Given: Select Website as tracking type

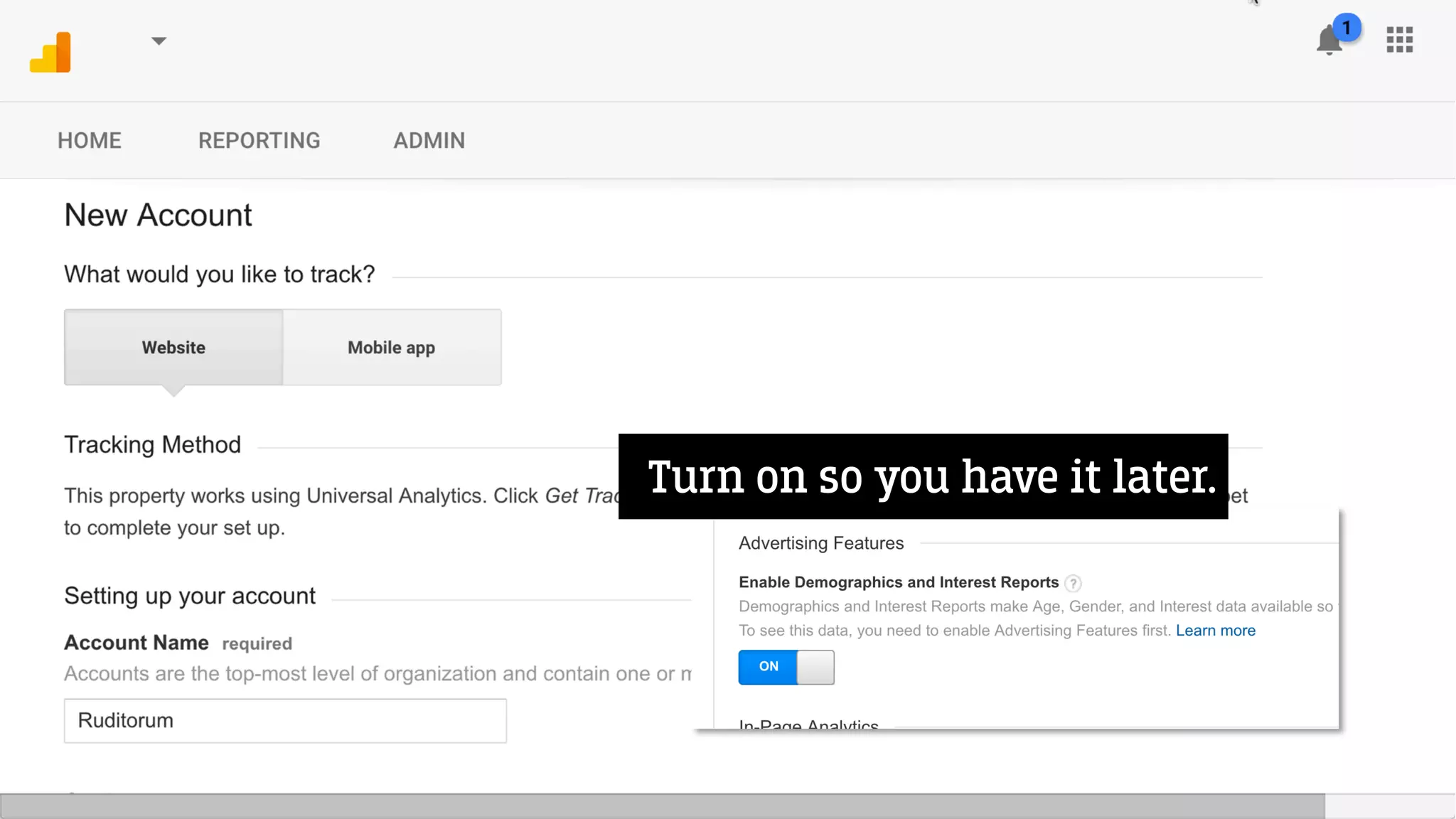Looking at the screenshot, I should coord(173,348).
